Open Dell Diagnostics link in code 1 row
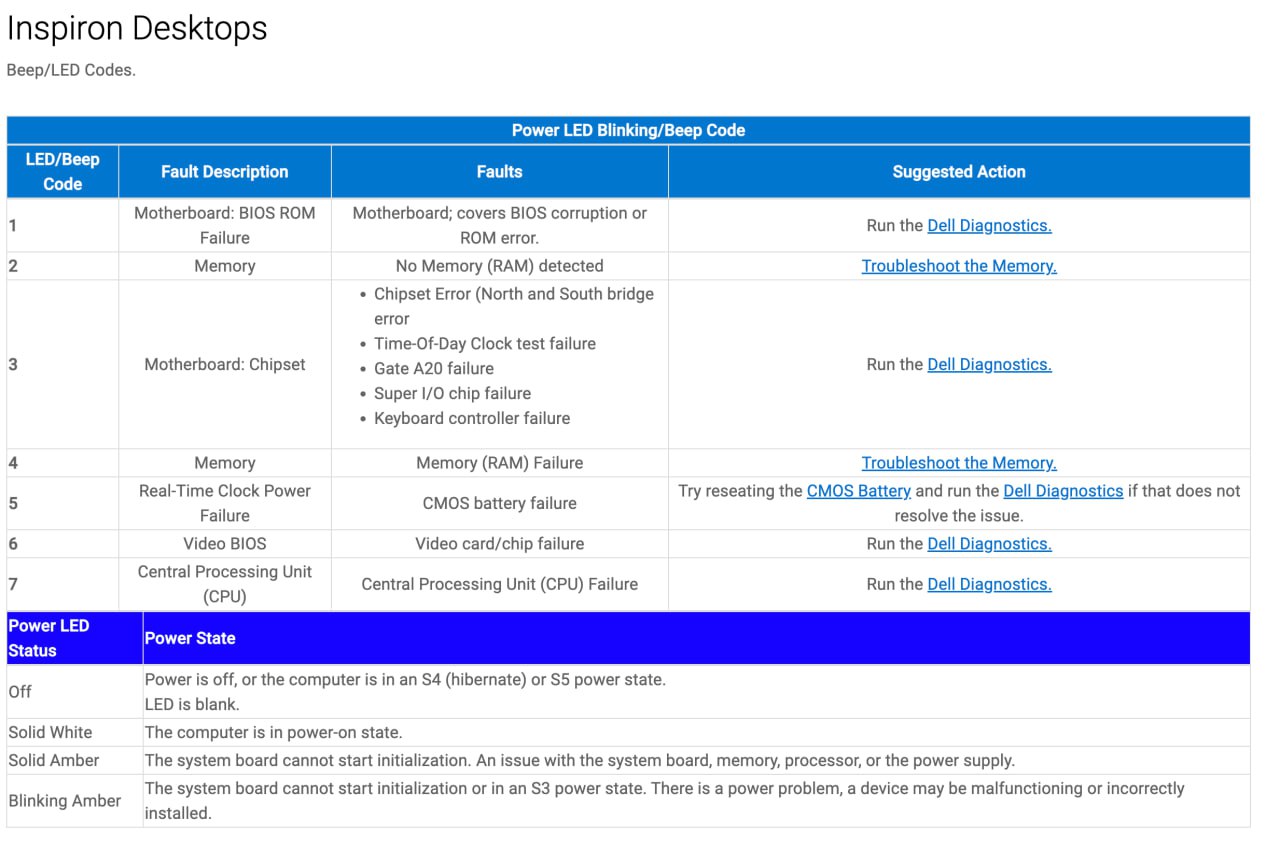Image resolution: width=1280 pixels, height=849 pixels. tap(989, 225)
